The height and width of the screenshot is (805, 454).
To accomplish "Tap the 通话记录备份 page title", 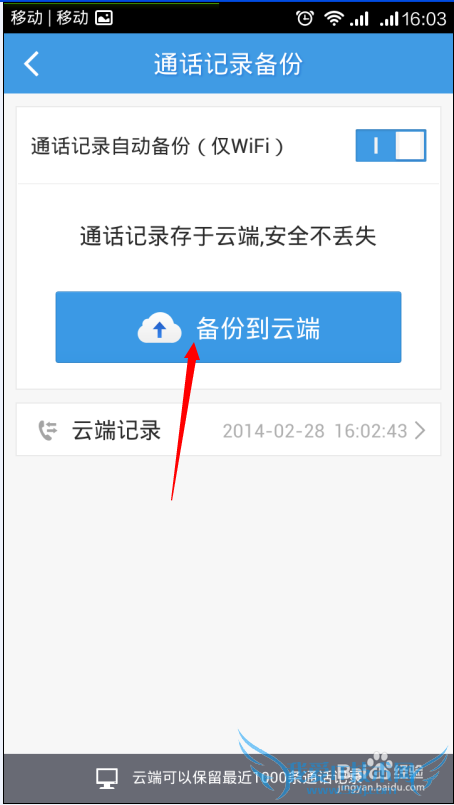I will (228, 65).
